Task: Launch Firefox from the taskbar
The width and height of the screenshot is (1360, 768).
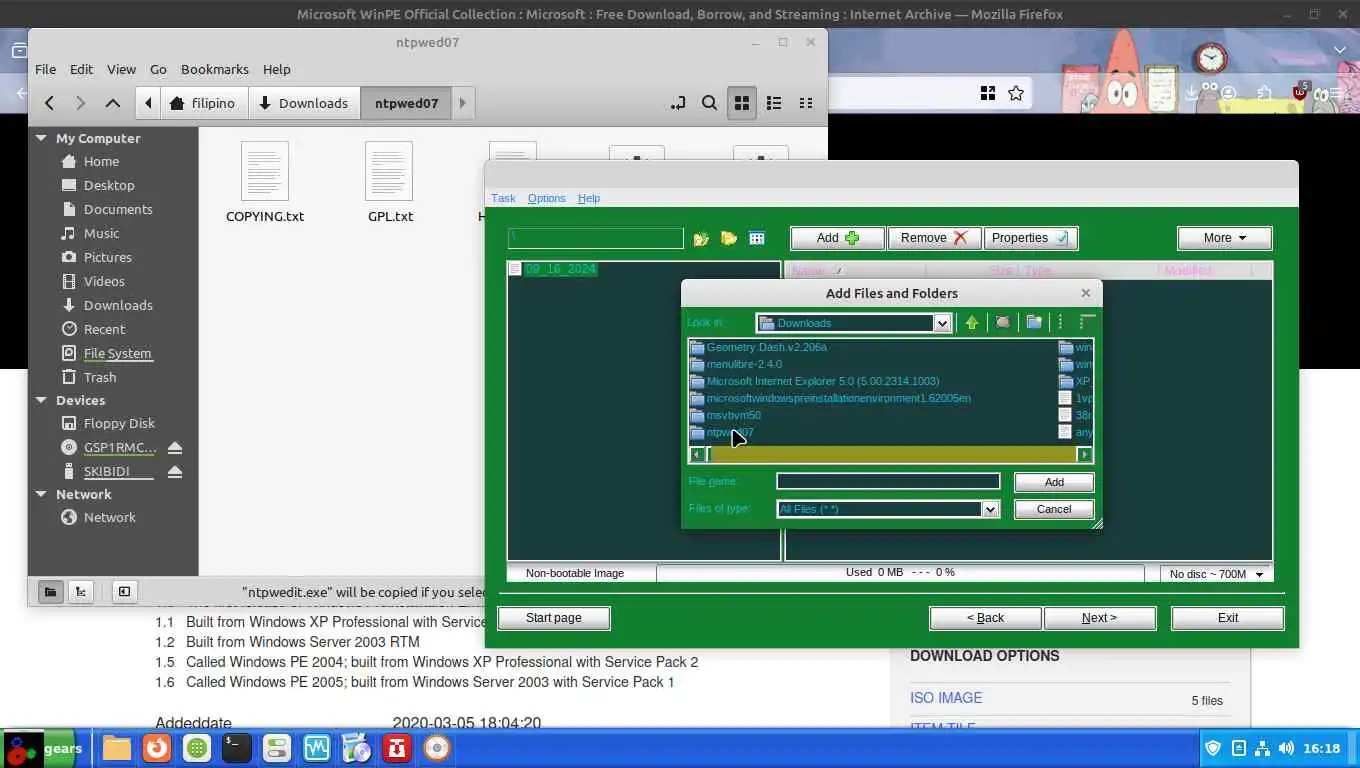Action: tap(156, 748)
